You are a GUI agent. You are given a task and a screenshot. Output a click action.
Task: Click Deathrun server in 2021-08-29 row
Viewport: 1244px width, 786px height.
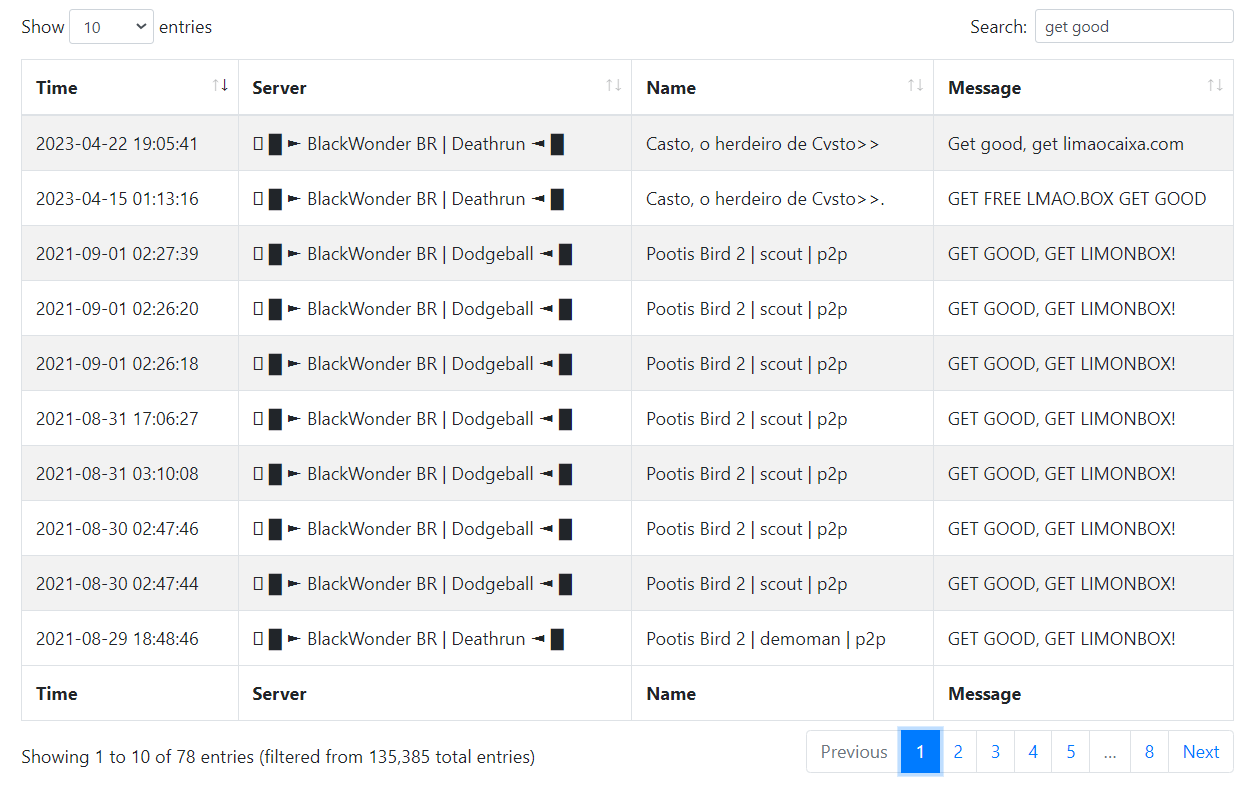409,639
